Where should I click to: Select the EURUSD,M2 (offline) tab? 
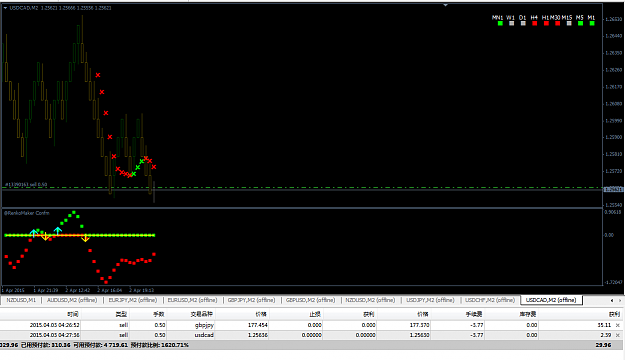(192, 300)
